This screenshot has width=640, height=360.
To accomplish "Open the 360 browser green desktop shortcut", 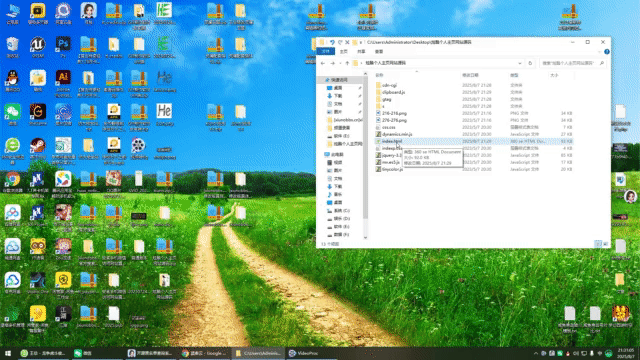I will point(13,148).
